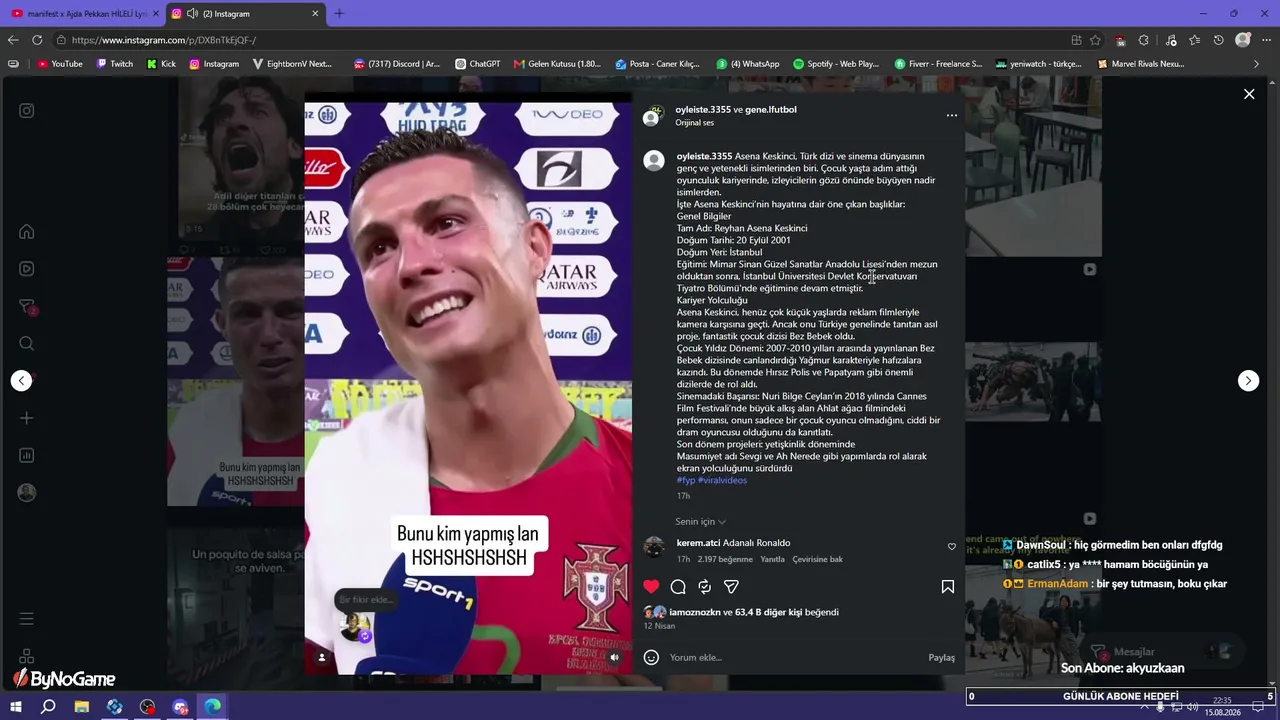Screen dimensions: 1280x720
Task: Click 'Yanıtla' under kerem.atci's comment
Action: point(772,559)
